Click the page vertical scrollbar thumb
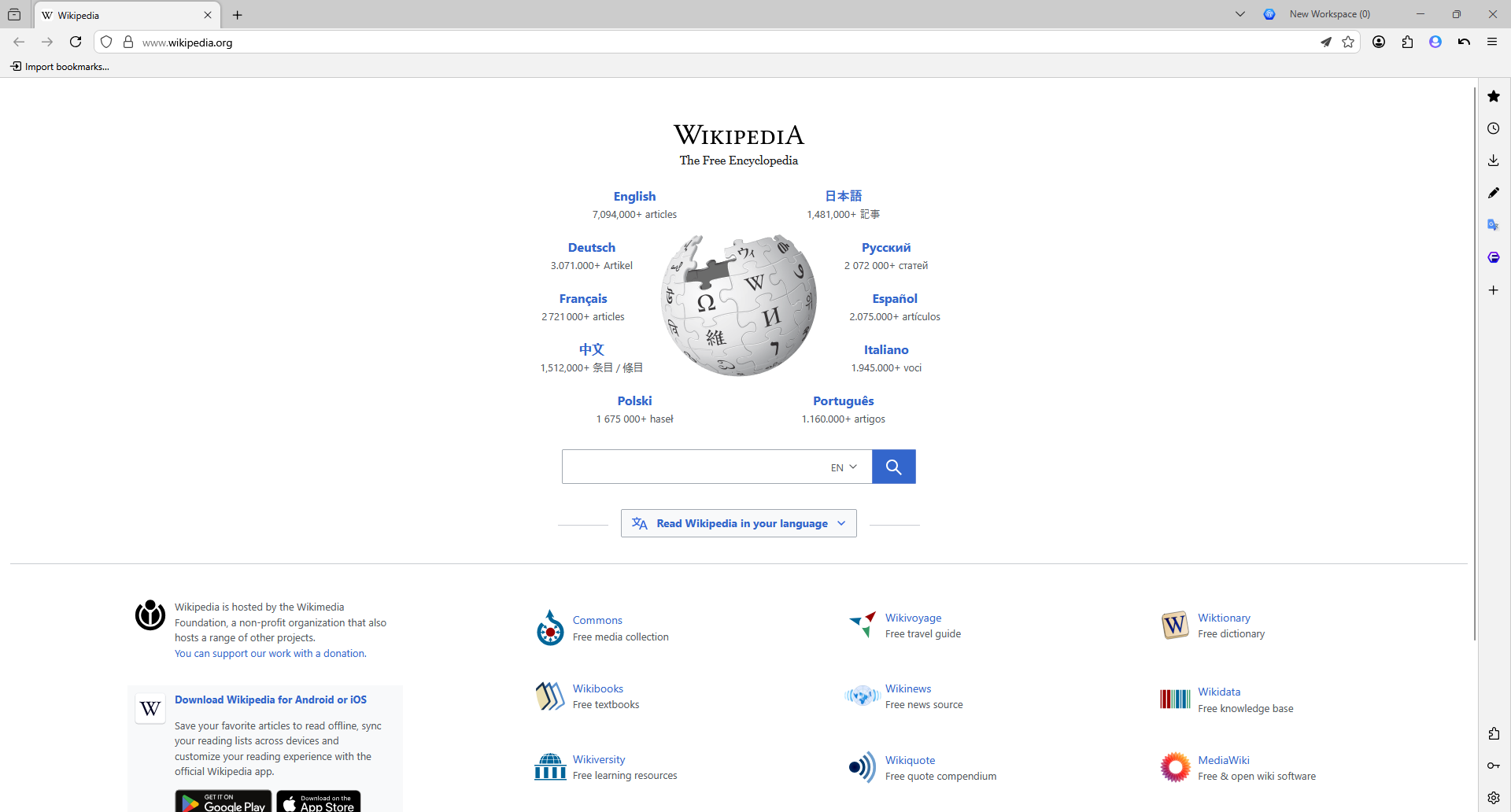1511x812 pixels. [x=1476, y=364]
